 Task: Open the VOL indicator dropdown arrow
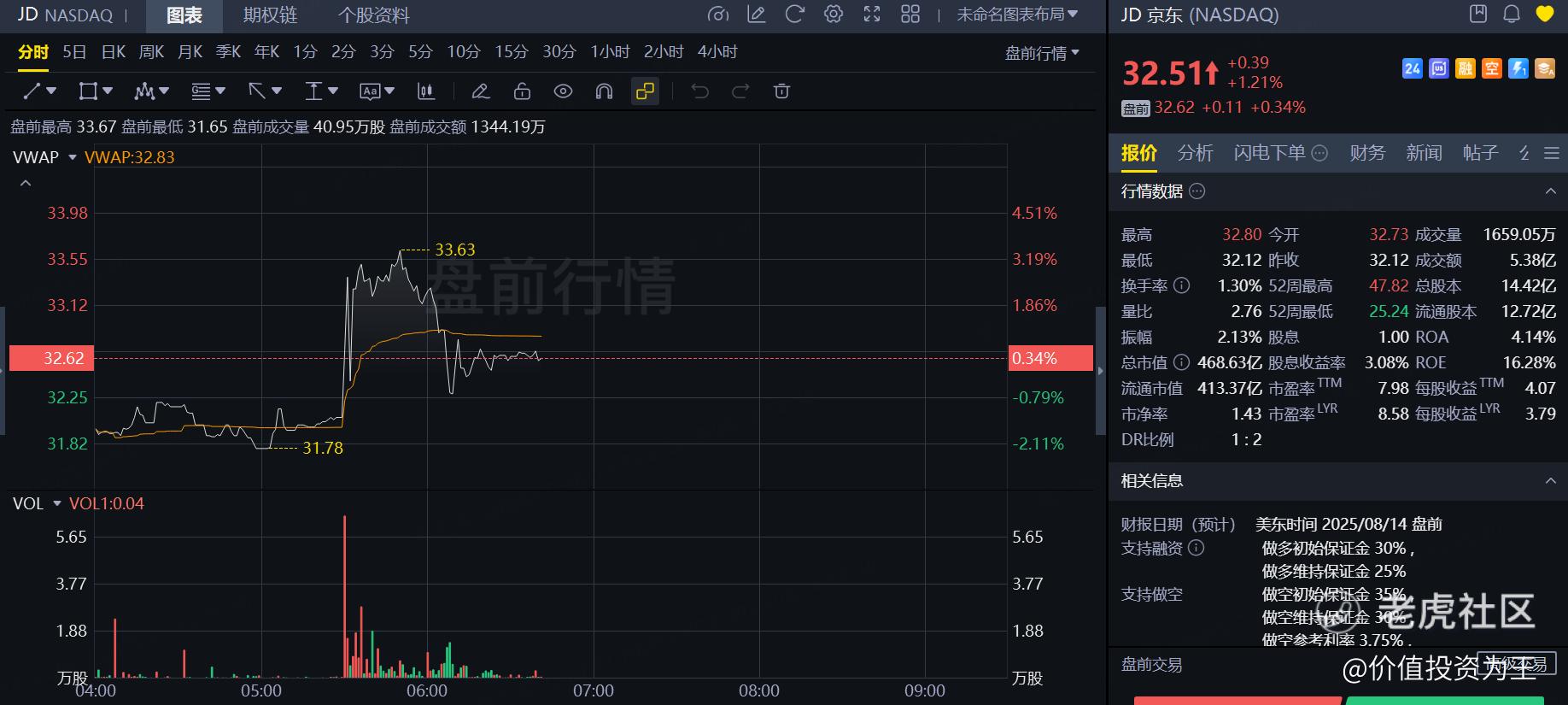[57, 503]
